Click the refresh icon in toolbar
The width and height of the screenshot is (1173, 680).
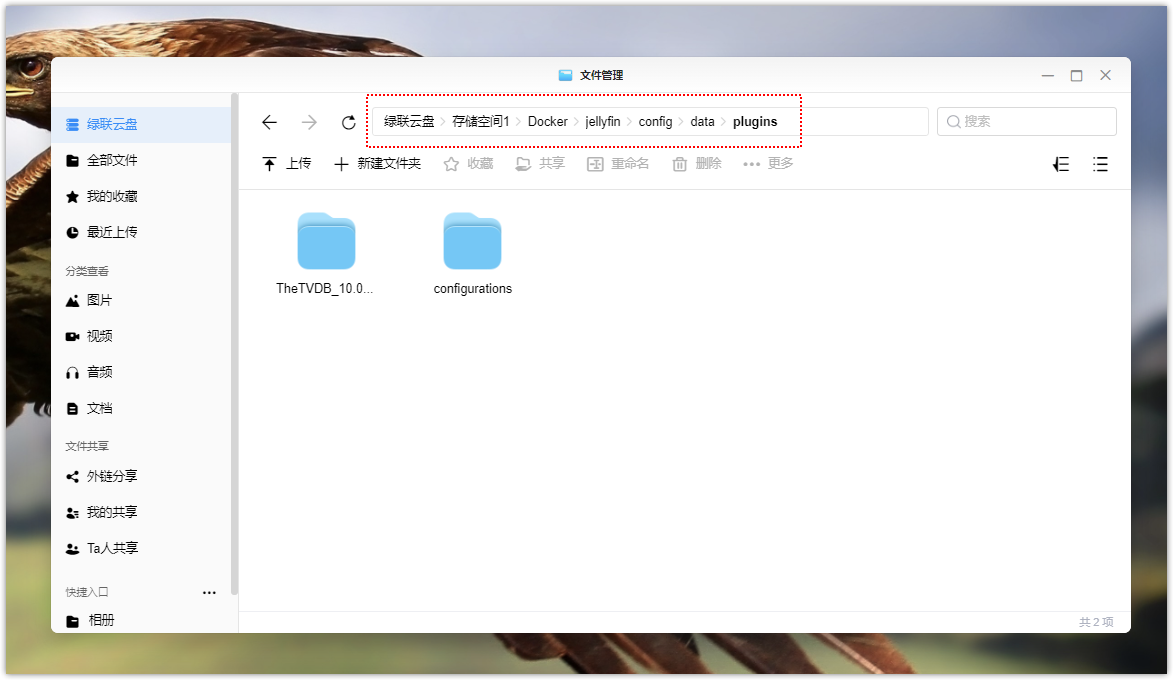(348, 122)
